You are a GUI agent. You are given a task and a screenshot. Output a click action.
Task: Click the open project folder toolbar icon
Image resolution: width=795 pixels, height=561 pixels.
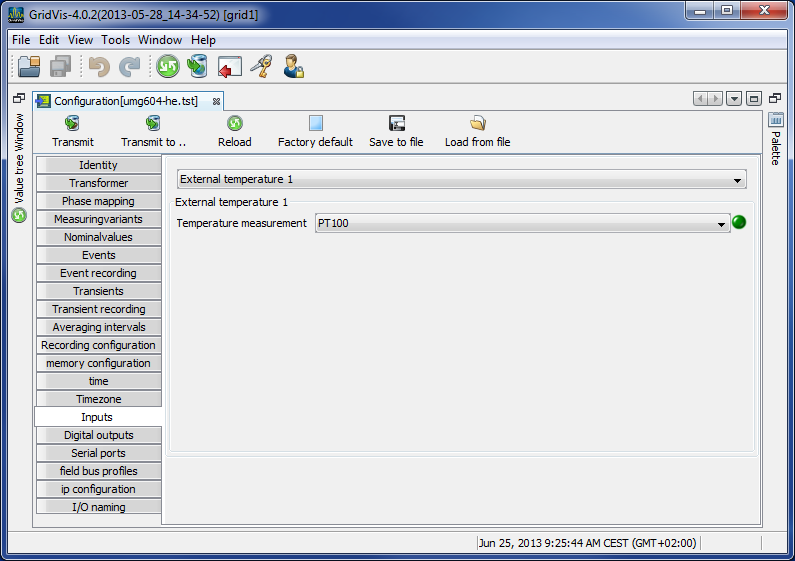tap(29, 67)
